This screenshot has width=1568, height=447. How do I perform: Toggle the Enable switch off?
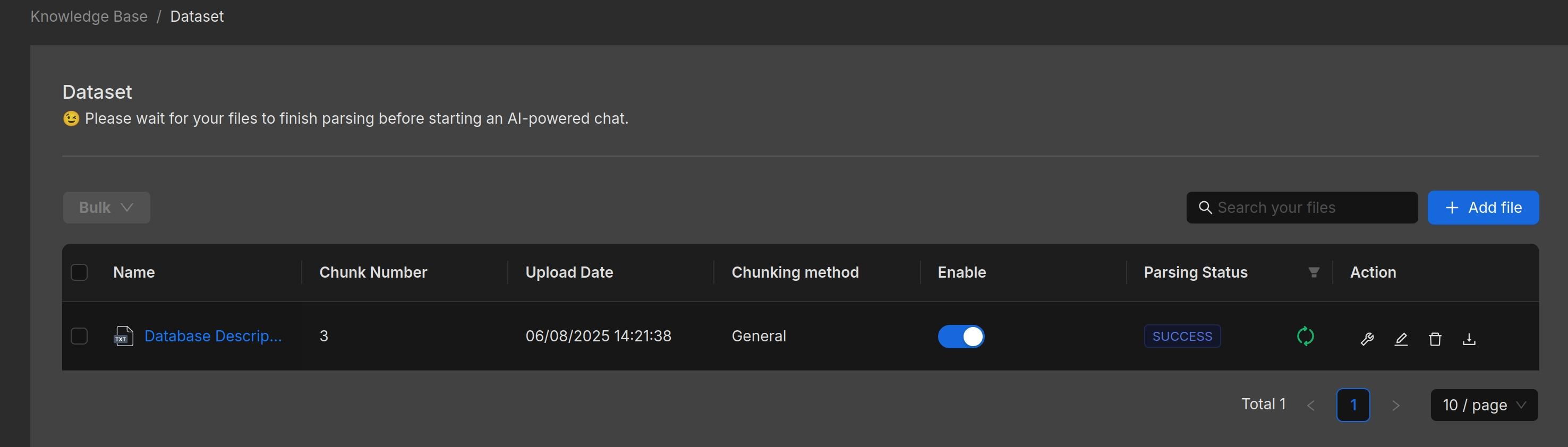(x=960, y=337)
